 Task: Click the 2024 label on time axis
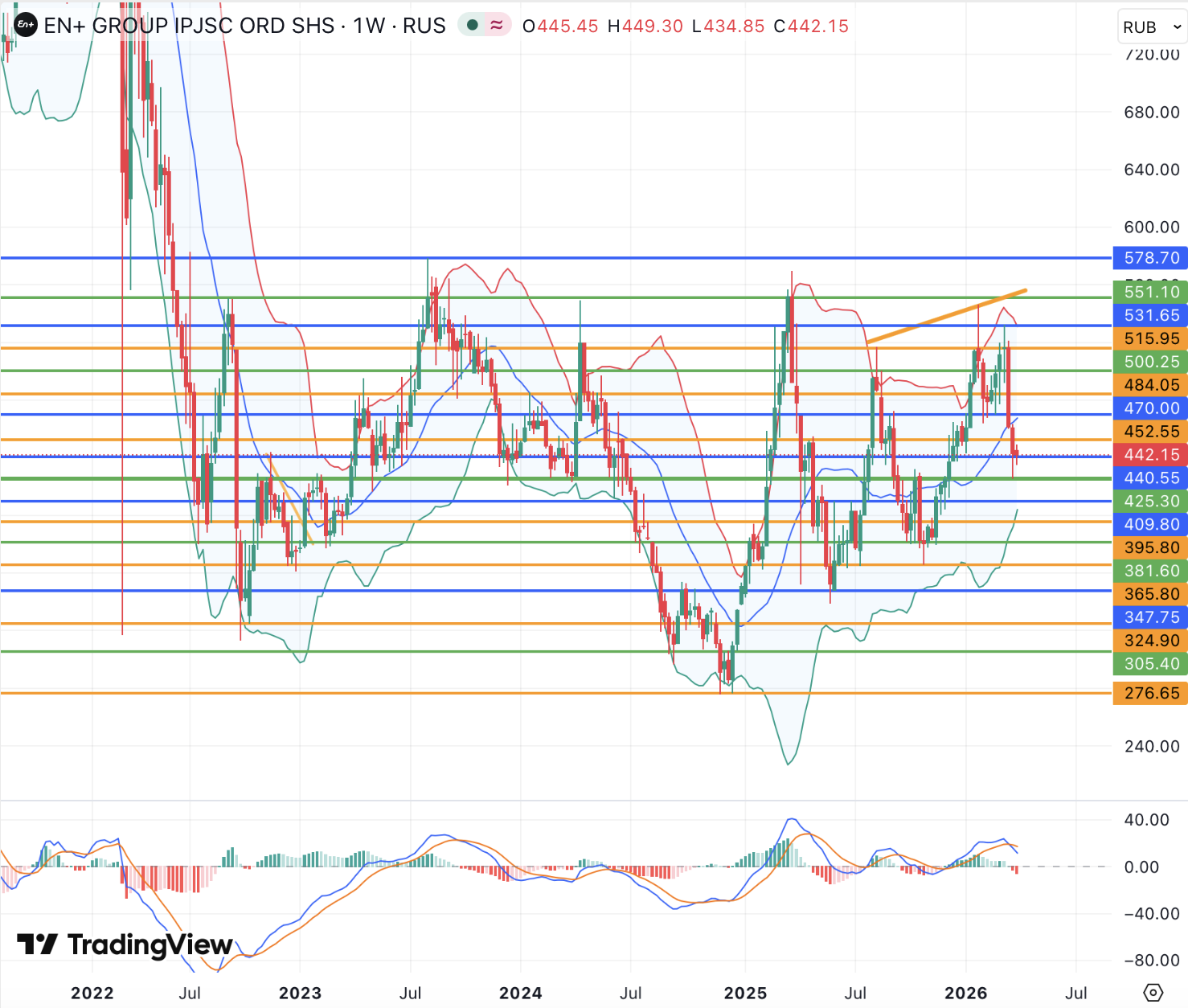(x=520, y=993)
